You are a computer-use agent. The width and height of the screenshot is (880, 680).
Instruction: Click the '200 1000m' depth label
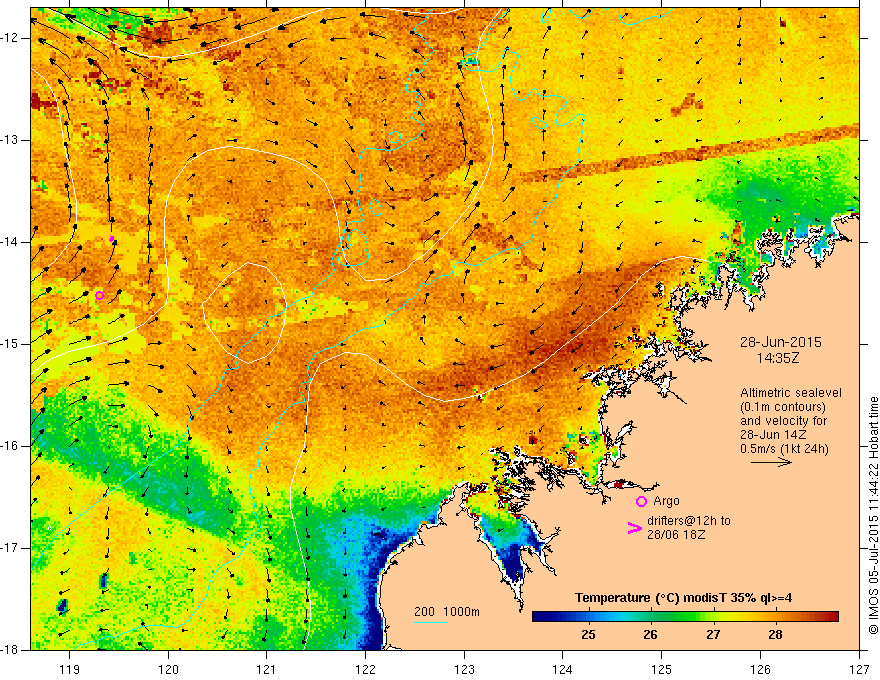tap(447, 612)
